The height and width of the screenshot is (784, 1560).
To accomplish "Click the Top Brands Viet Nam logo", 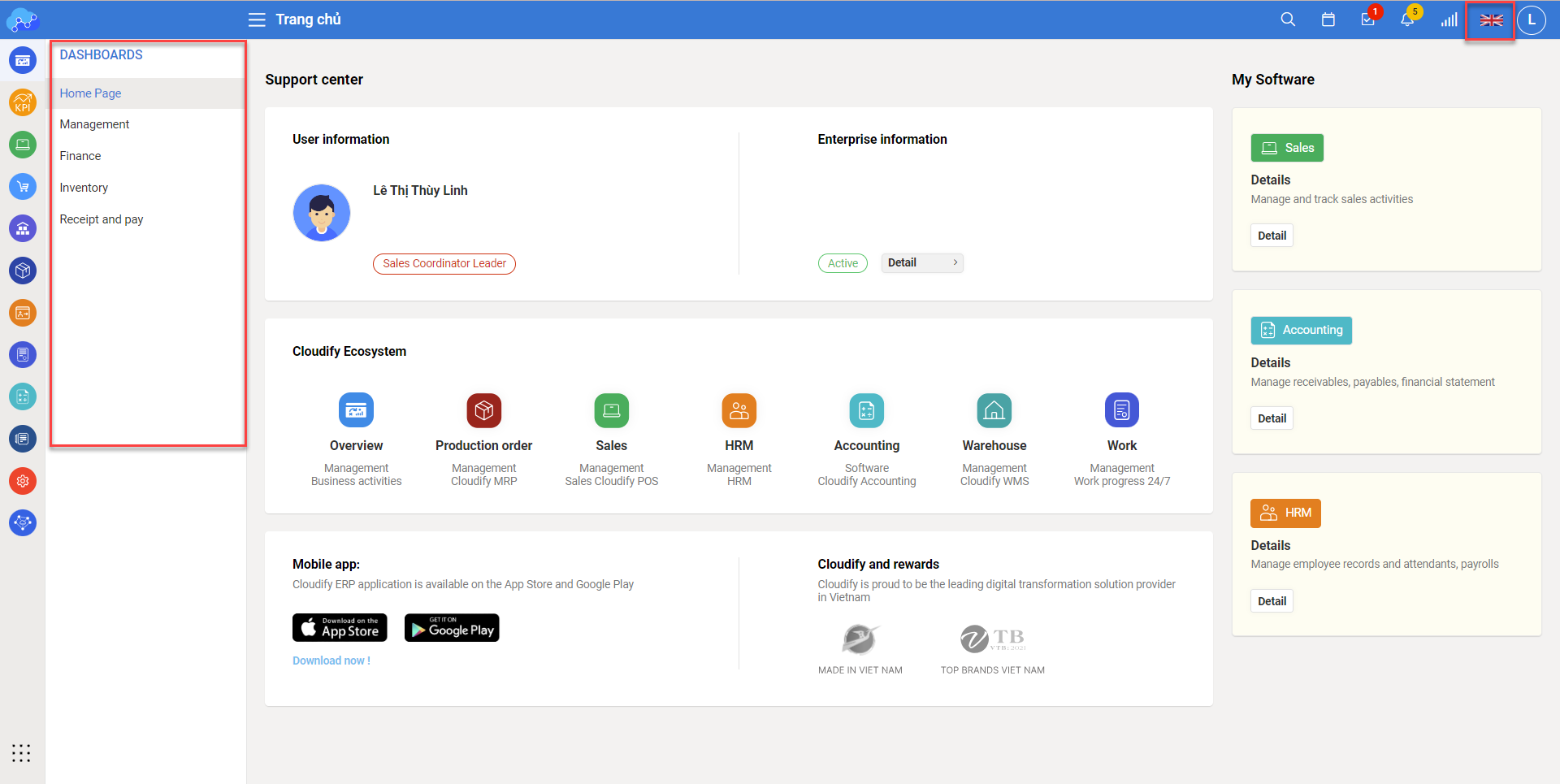I will click(993, 639).
